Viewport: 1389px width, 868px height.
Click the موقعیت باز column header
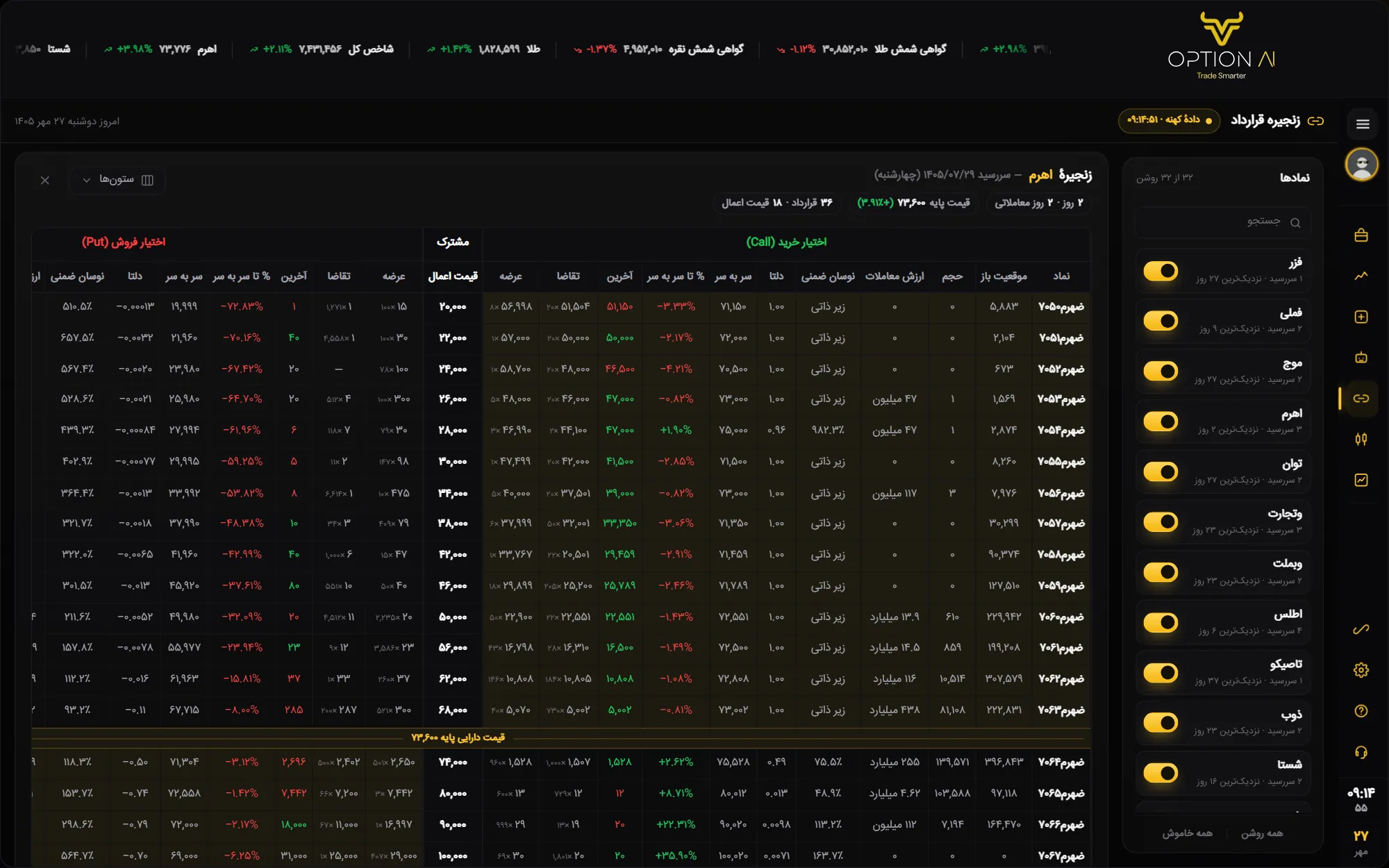tap(1004, 276)
